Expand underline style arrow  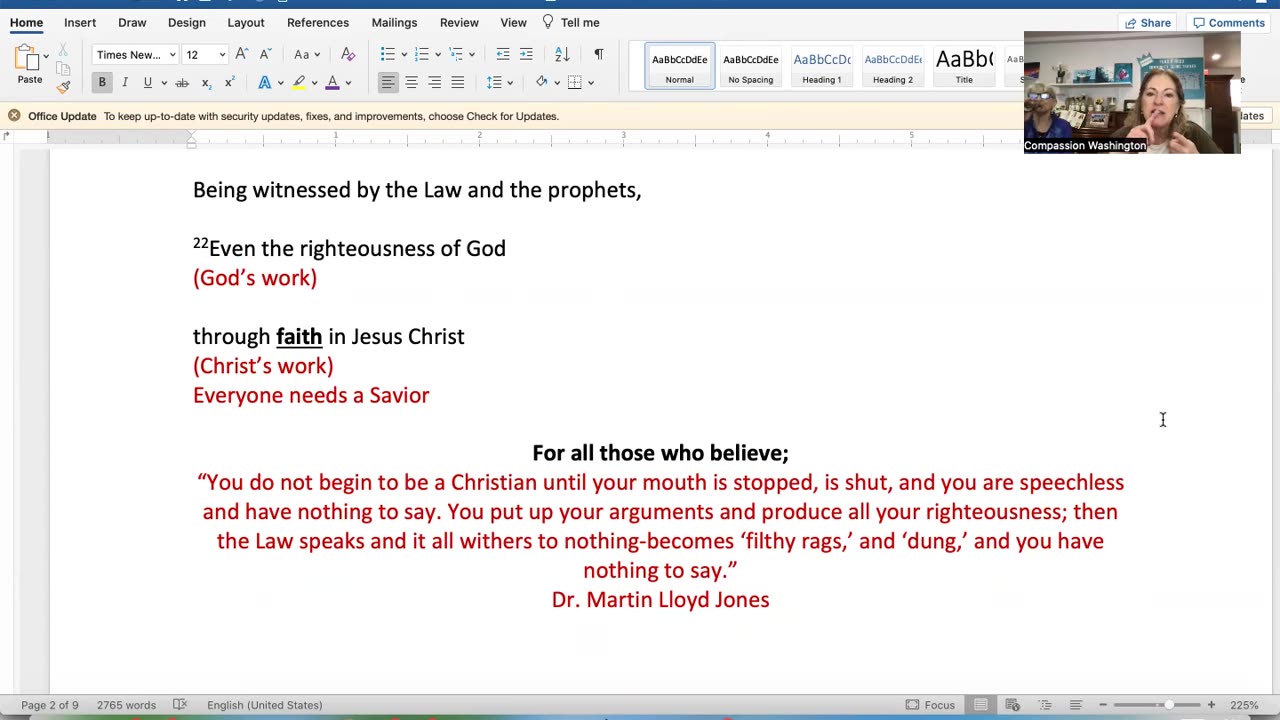[x=163, y=83]
